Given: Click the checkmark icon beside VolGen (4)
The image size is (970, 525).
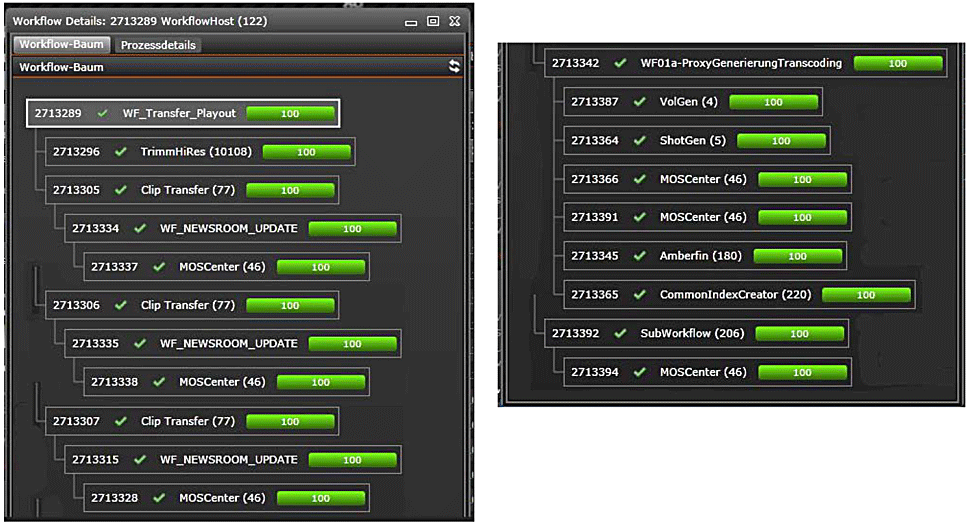Looking at the screenshot, I should click(640, 102).
